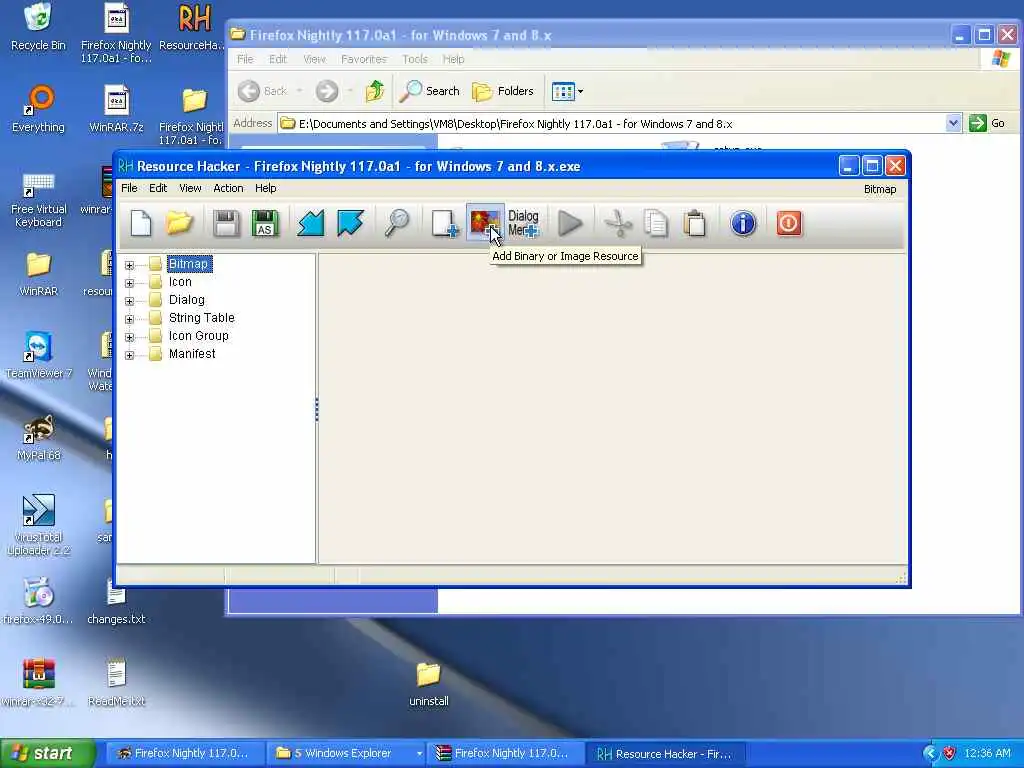Expand the Icon Group tree node

pos(129,337)
